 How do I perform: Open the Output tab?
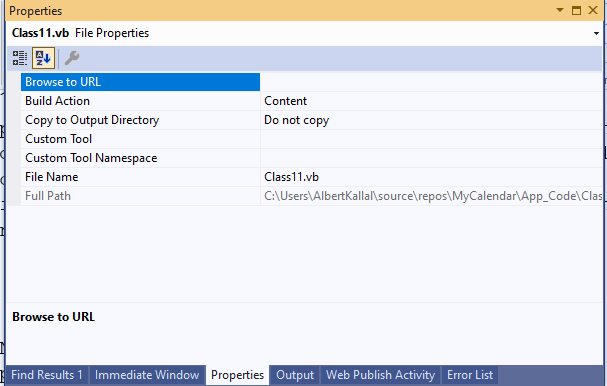tap(295, 375)
